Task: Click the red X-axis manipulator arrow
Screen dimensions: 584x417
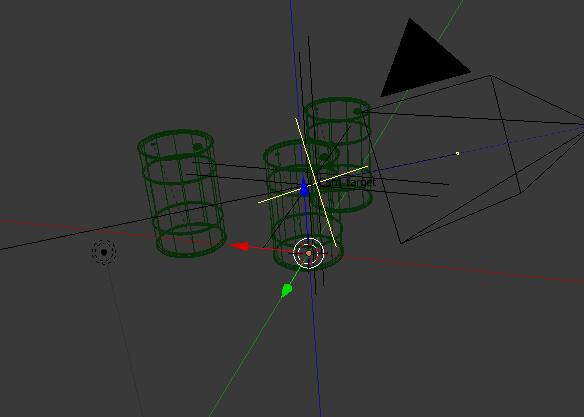Action: (241, 246)
